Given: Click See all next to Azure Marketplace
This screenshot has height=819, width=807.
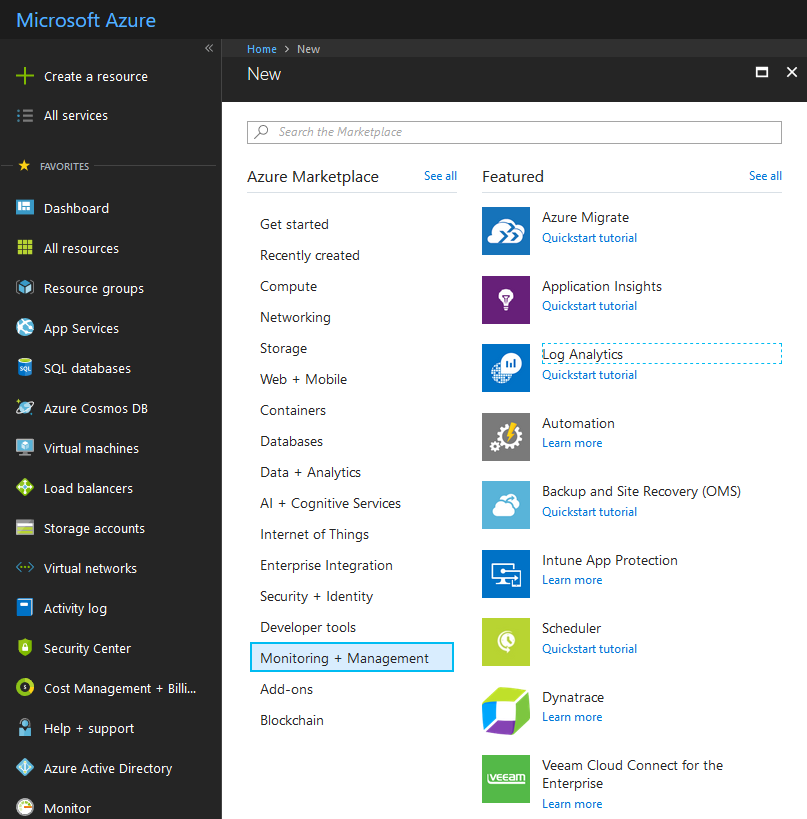Looking at the screenshot, I should (x=440, y=176).
